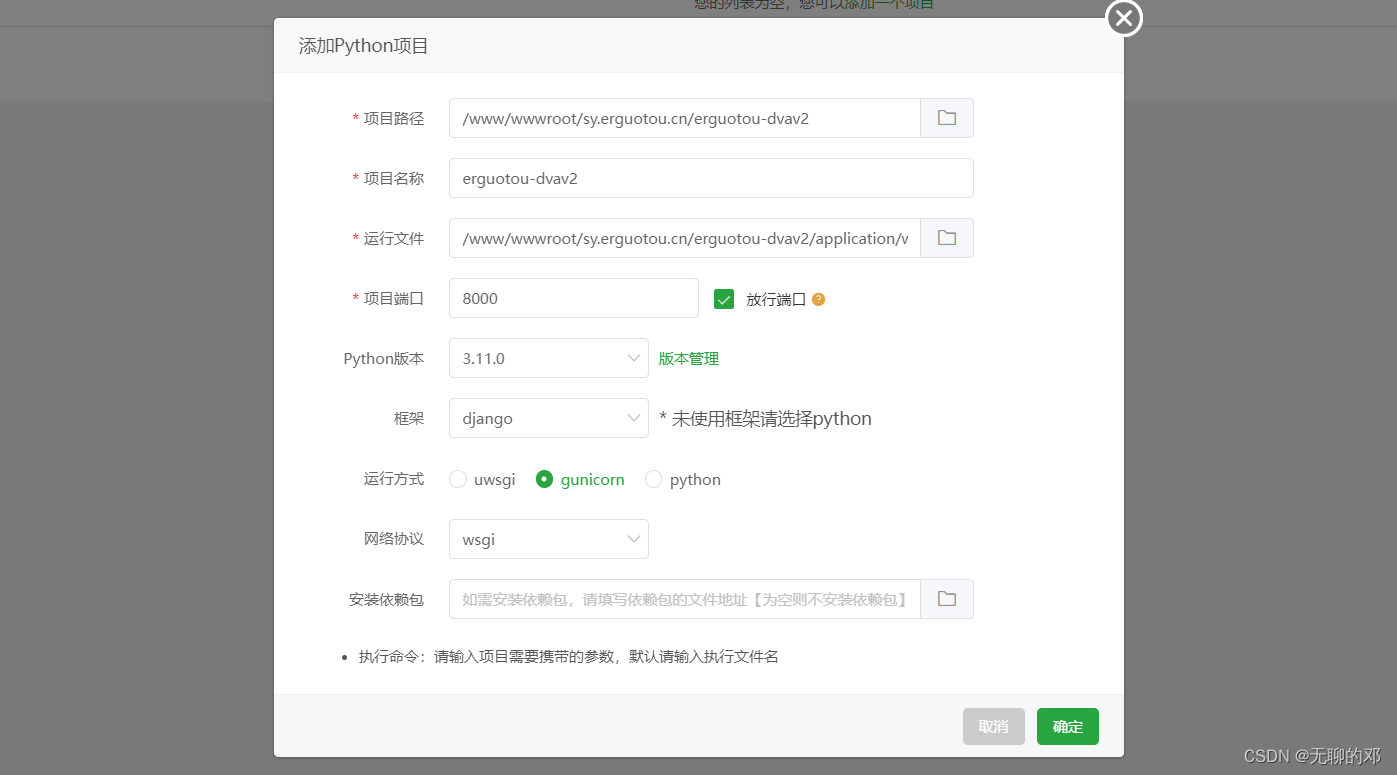The width and height of the screenshot is (1397, 775).
Task: Focus the 项目名称 input erguotou-dvav2
Action: tap(710, 178)
